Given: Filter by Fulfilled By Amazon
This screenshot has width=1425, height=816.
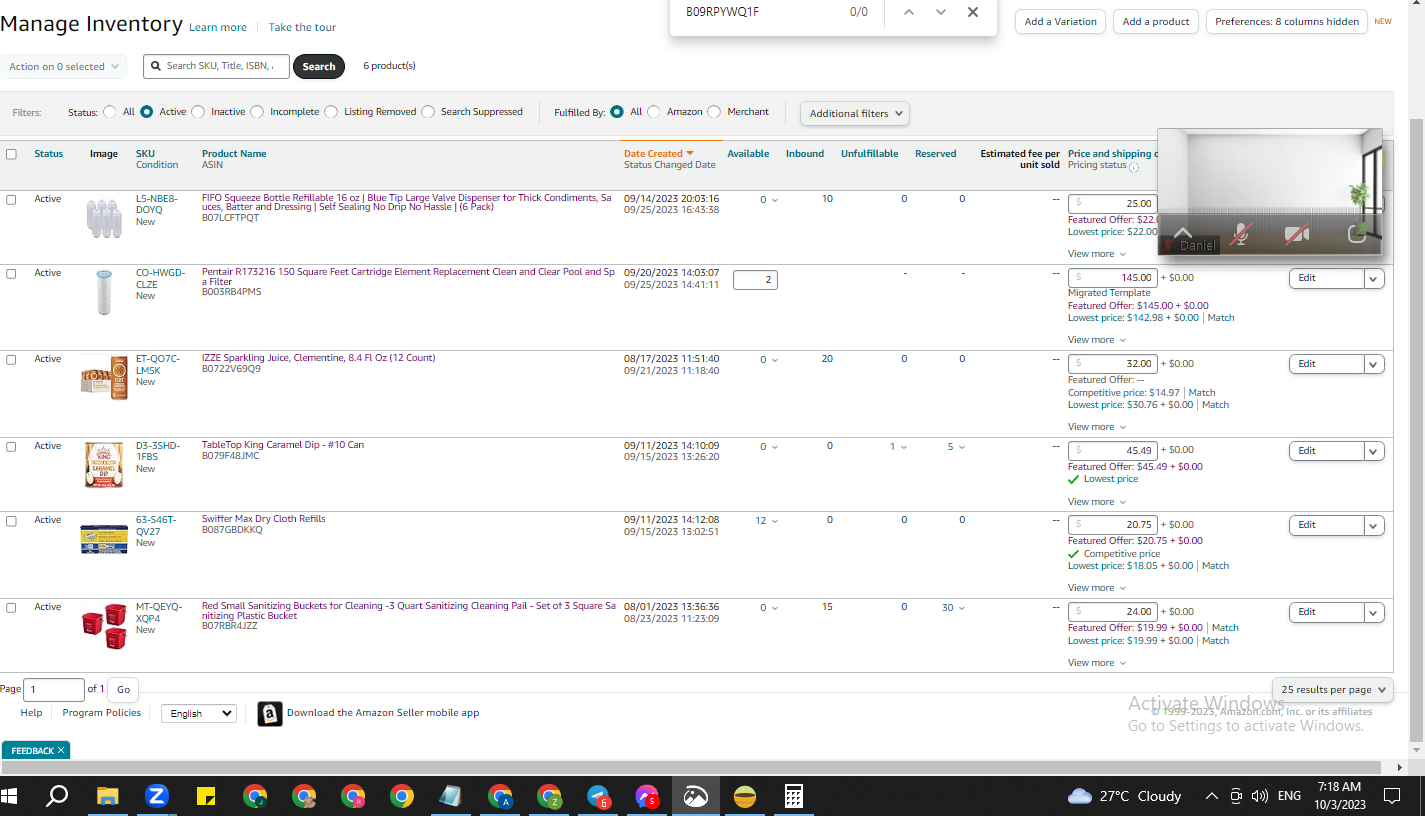Looking at the screenshot, I should [654, 112].
